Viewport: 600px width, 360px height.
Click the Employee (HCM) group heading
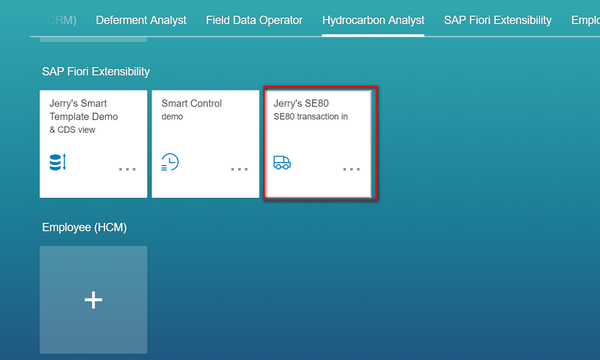pyautogui.click(x=84, y=227)
